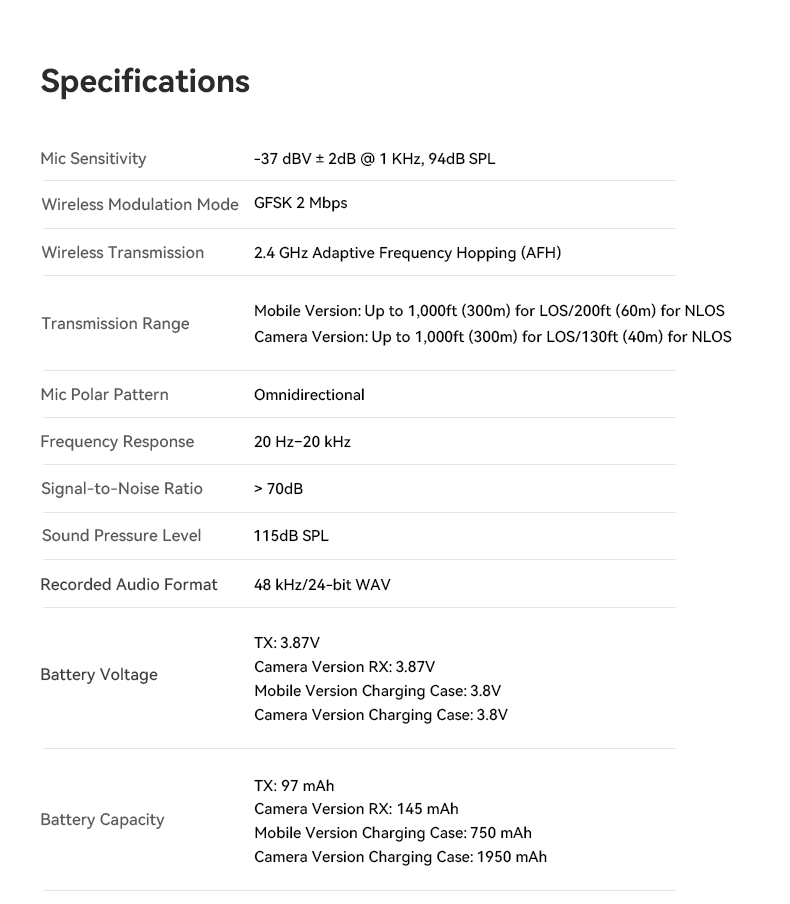790x904 pixels.
Task: Click the -37 dBV sensitivity value
Action: coord(374,158)
